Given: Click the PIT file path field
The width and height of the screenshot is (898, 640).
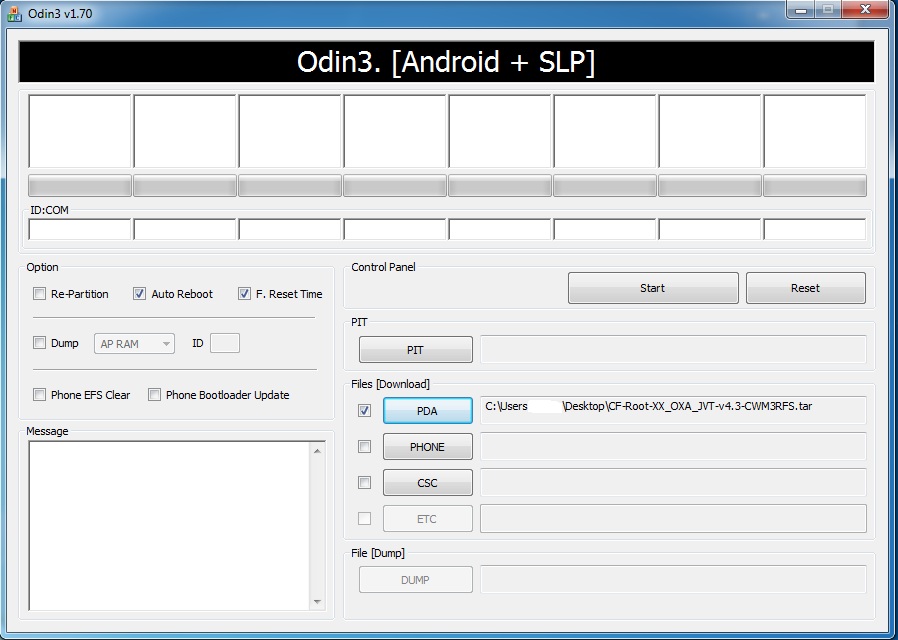Looking at the screenshot, I should pyautogui.click(x=673, y=349).
